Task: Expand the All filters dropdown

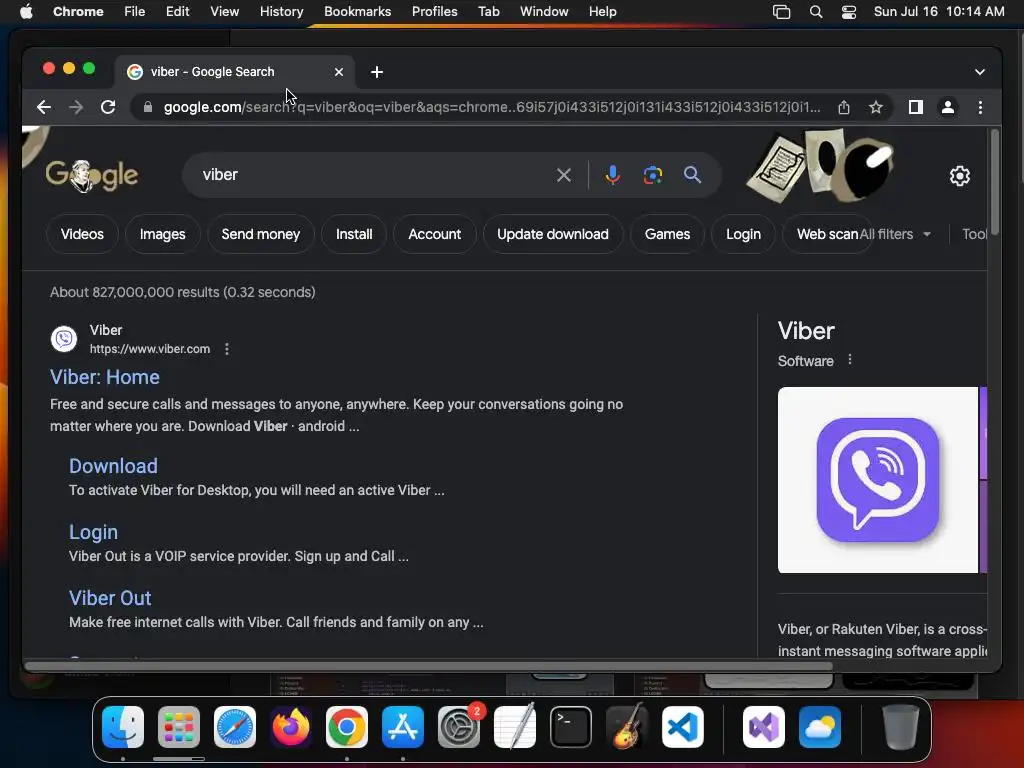Action: click(895, 234)
